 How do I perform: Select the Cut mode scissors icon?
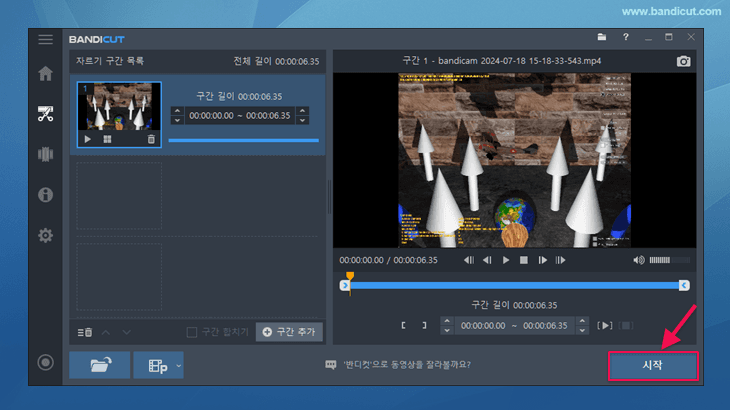click(x=45, y=114)
